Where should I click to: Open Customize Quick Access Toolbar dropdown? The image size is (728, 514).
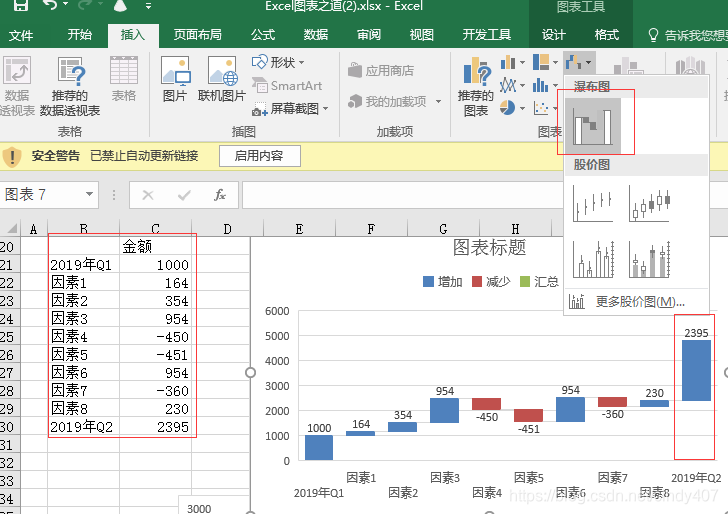pos(149,6)
